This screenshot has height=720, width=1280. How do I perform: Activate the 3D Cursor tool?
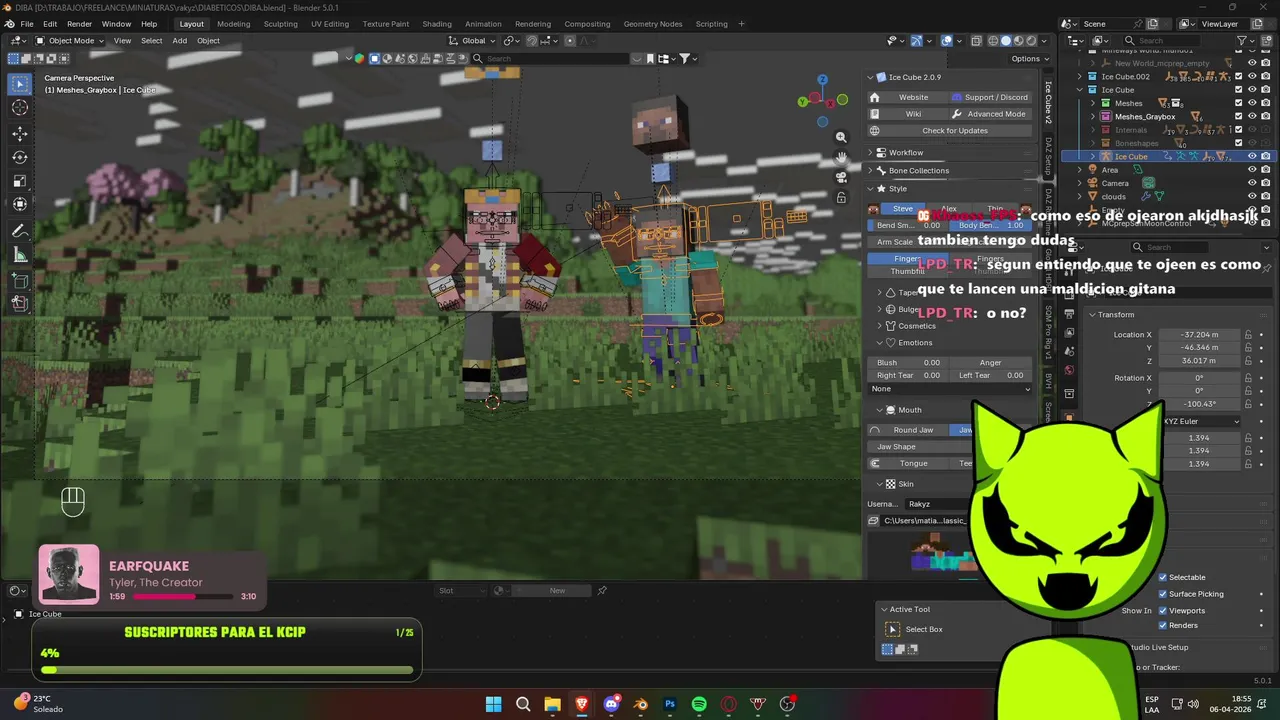point(20,108)
